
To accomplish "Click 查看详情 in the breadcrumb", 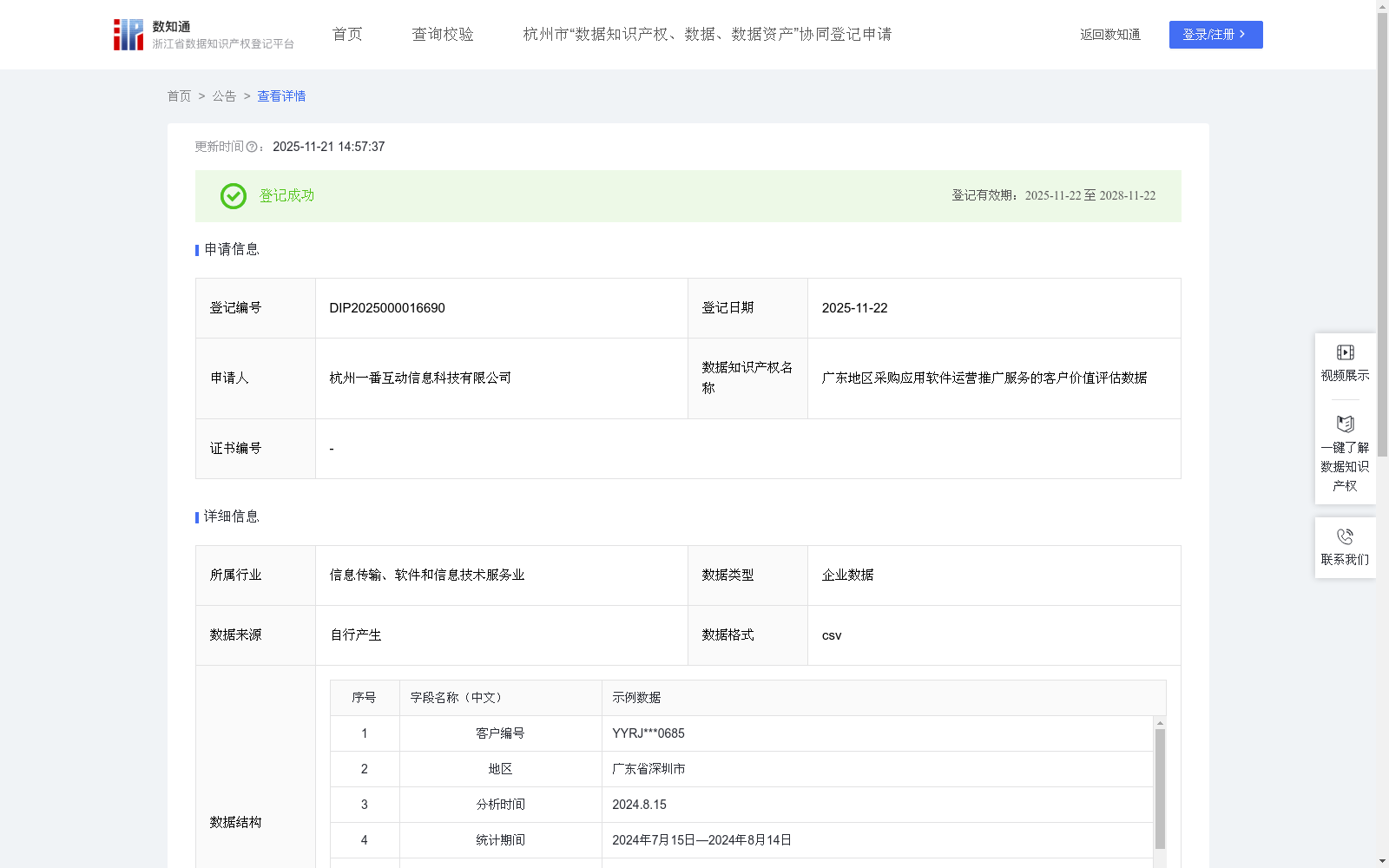I will tap(281, 96).
